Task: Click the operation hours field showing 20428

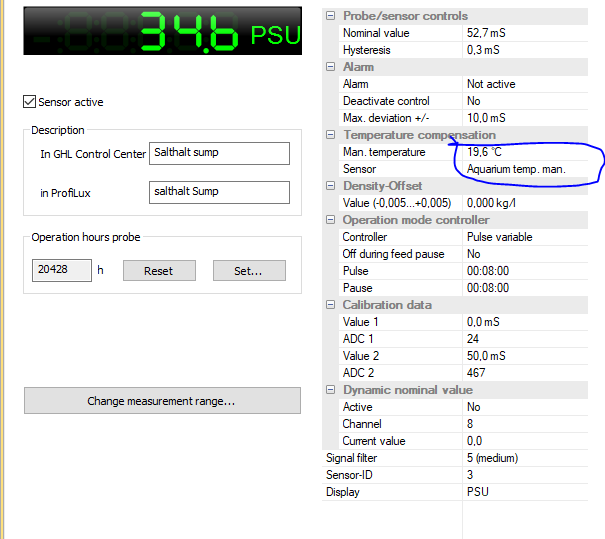Action: 62,270
